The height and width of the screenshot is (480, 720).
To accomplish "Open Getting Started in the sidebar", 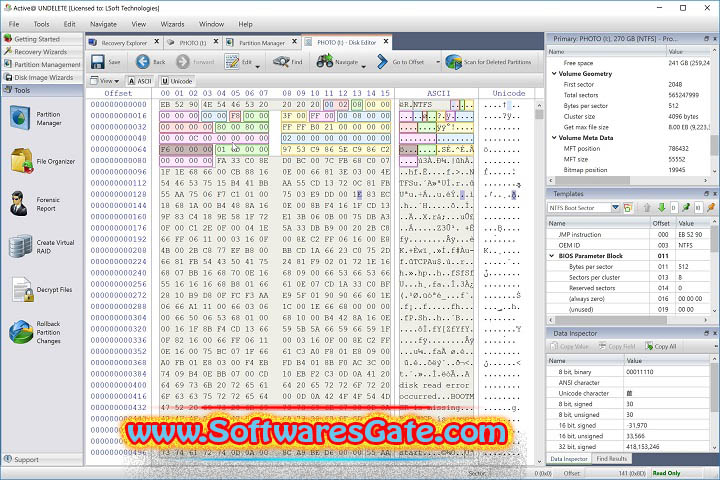I will [x=42, y=39].
